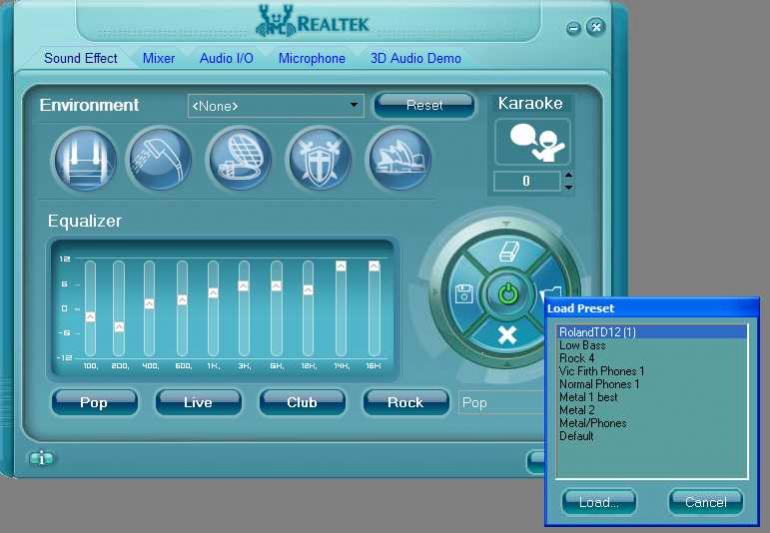Click the 12K equalizer slider handle
The width and height of the screenshot is (770, 533).
coord(308,290)
